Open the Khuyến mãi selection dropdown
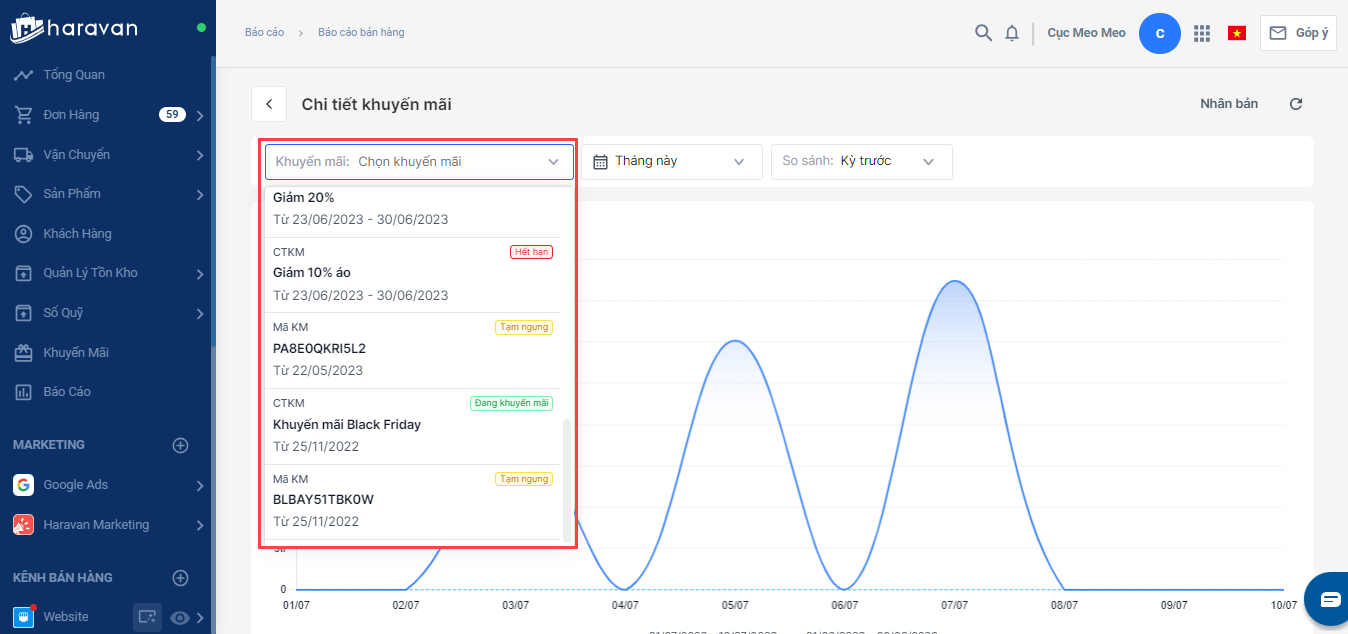1348x634 pixels. click(x=419, y=162)
